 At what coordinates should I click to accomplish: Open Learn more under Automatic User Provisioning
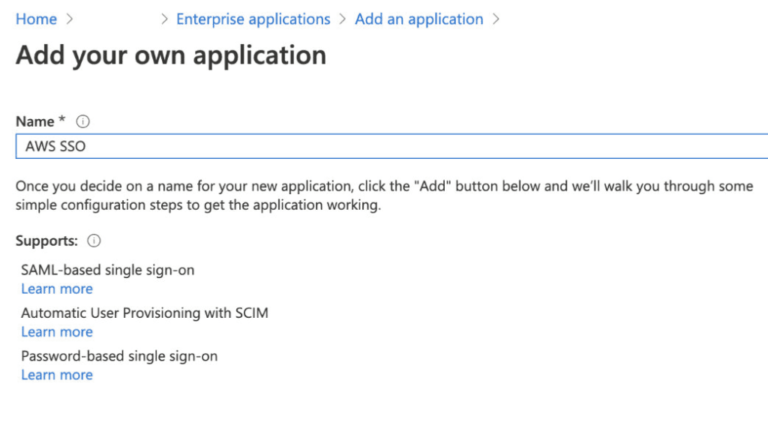click(x=57, y=331)
